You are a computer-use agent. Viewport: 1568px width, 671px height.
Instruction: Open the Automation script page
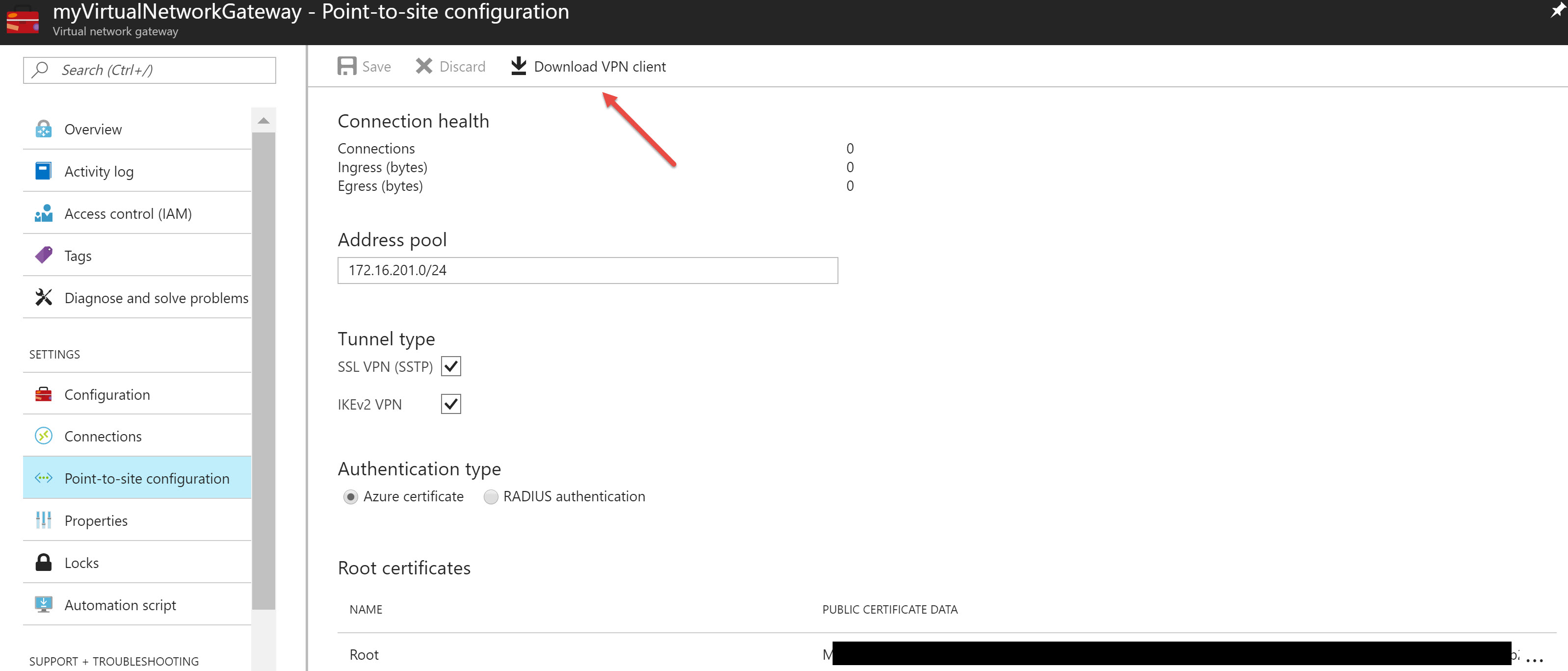click(120, 605)
